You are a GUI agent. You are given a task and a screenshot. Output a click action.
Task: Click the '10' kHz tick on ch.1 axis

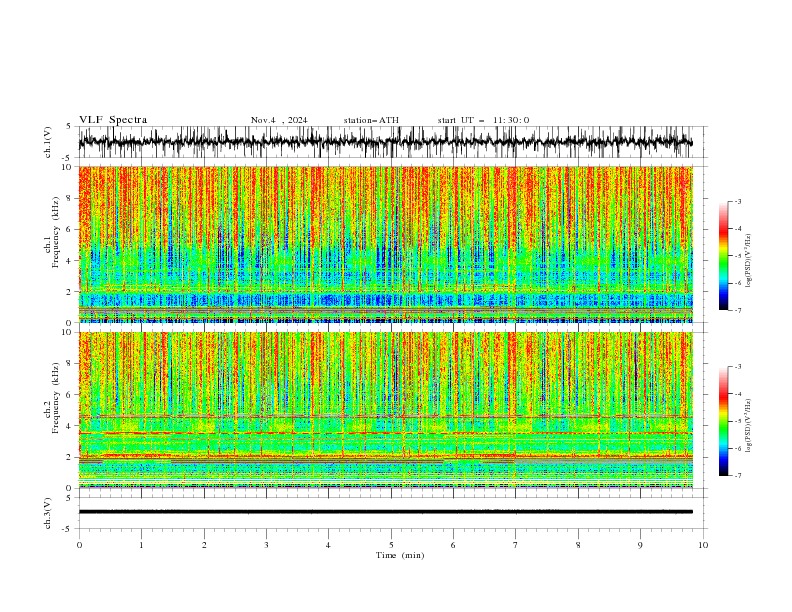pos(67,167)
